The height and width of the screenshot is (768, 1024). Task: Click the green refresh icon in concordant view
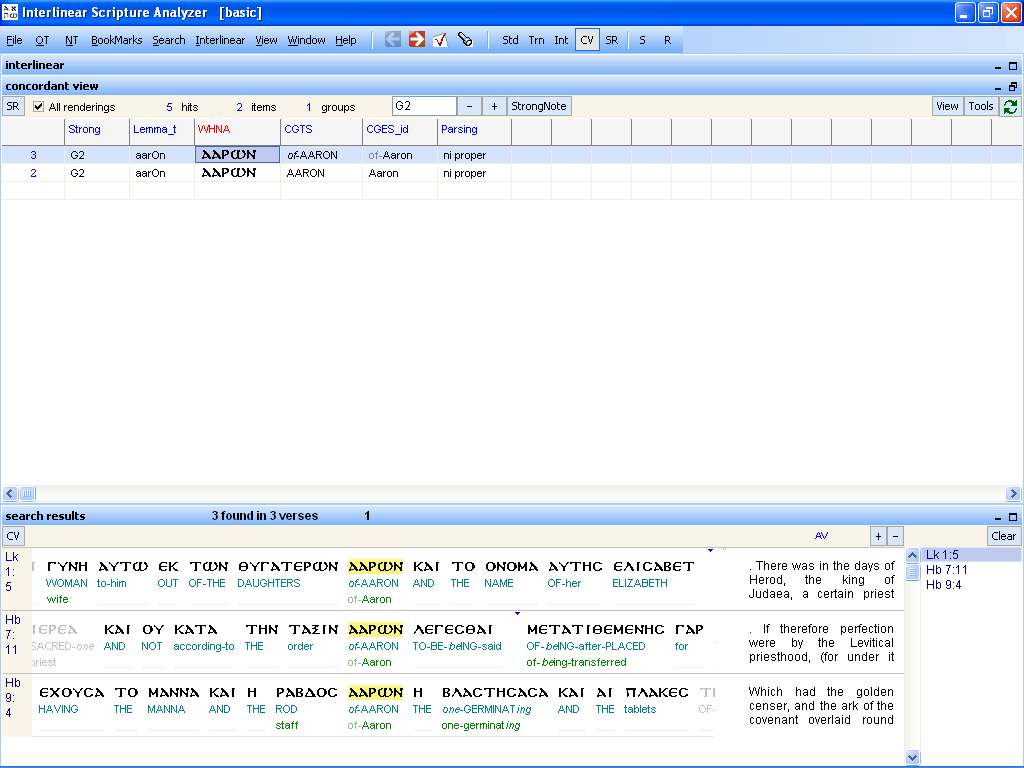(x=1010, y=105)
